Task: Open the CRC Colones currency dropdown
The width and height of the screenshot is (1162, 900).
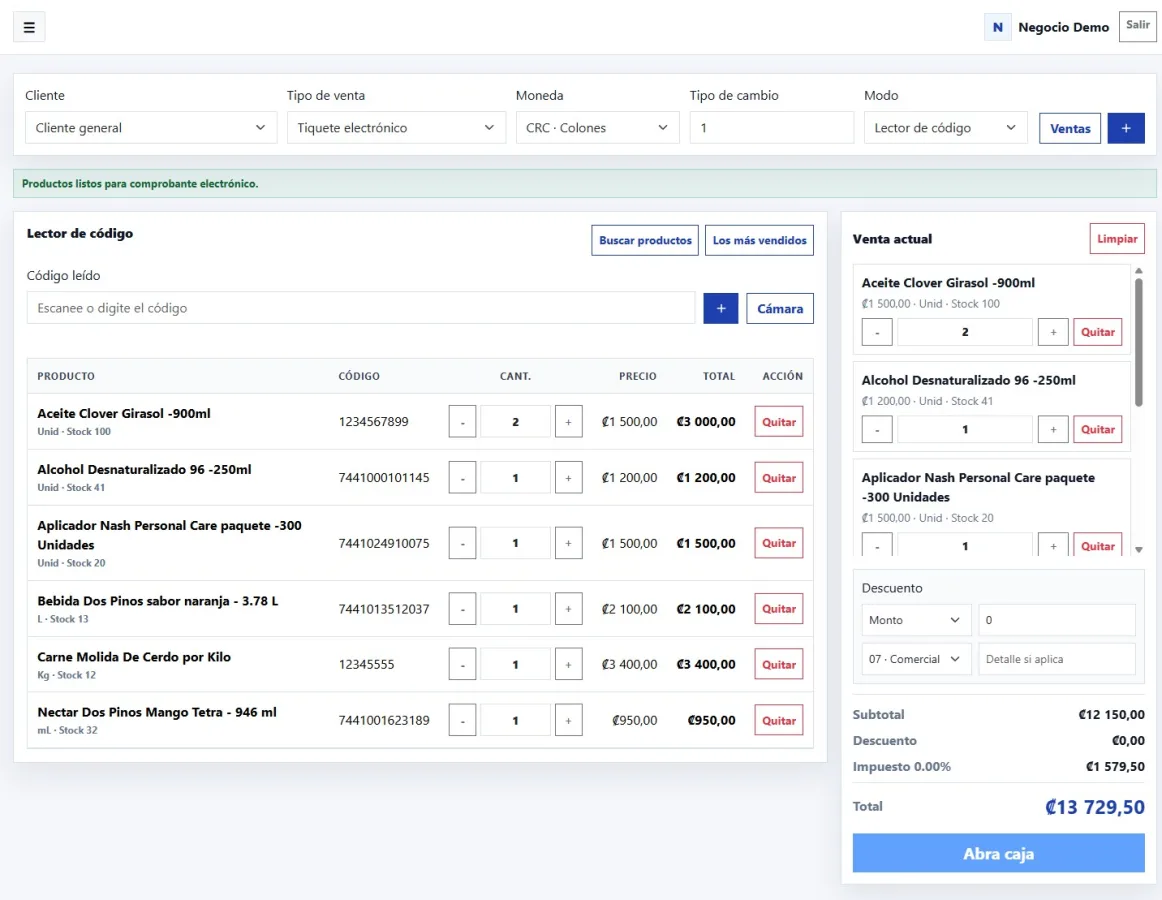Action: click(597, 128)
